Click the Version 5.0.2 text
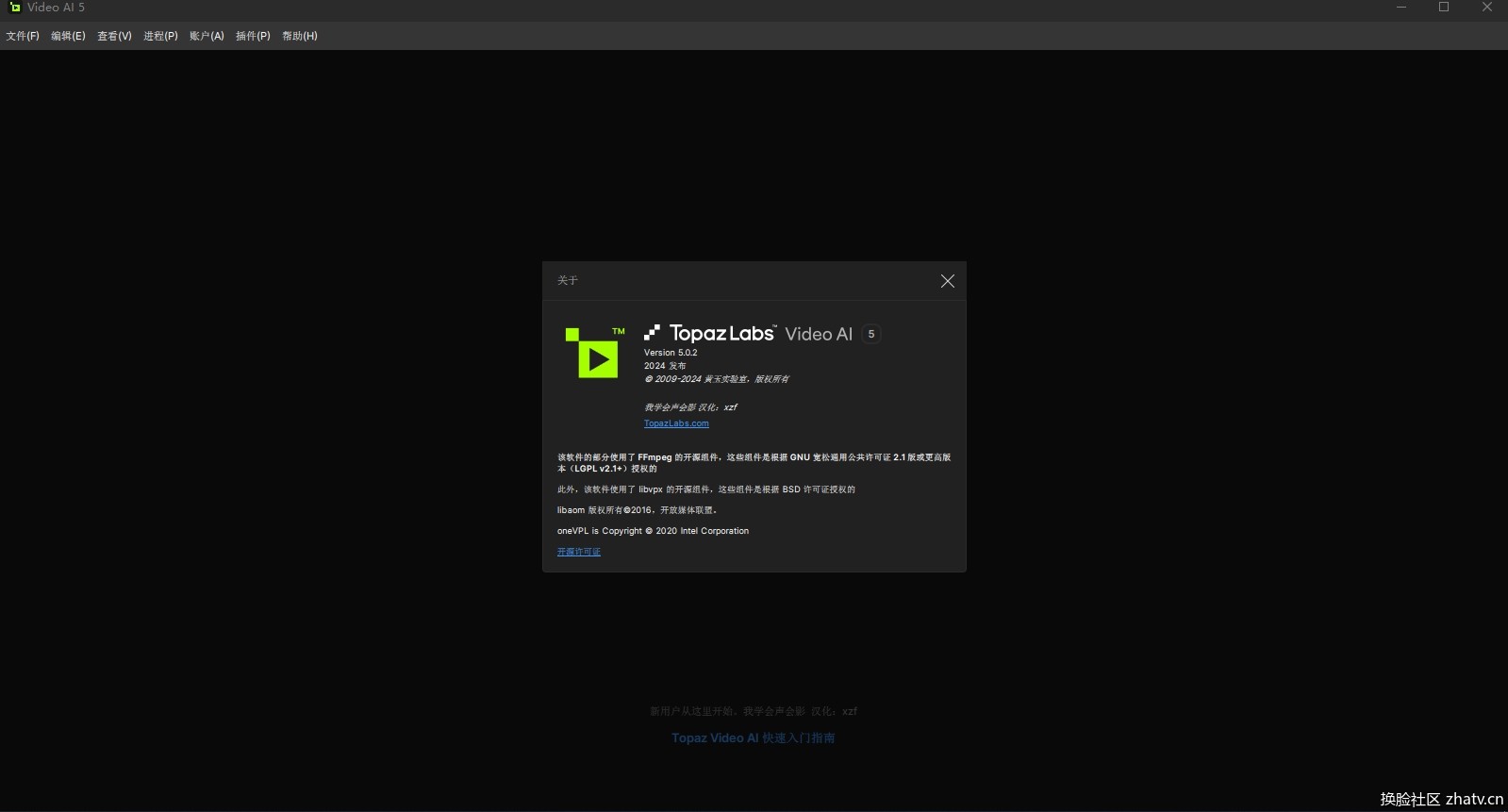This screenshot has width=1508, height=812. pos(671,353)
